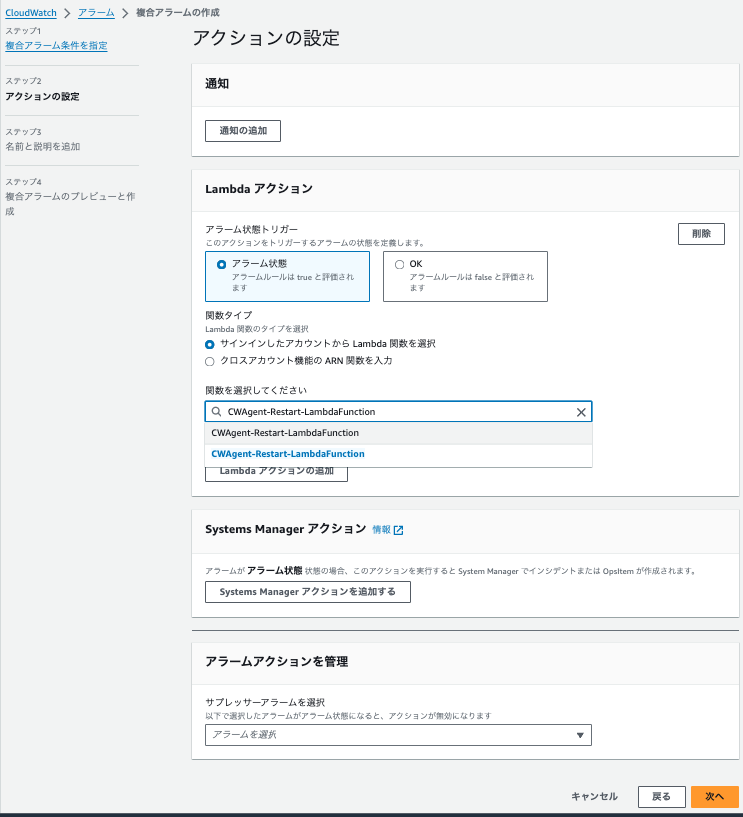Viewport: 743px width, 817px height.
Task: Remove the Lambda action with 削除
Action: [700, 233]
